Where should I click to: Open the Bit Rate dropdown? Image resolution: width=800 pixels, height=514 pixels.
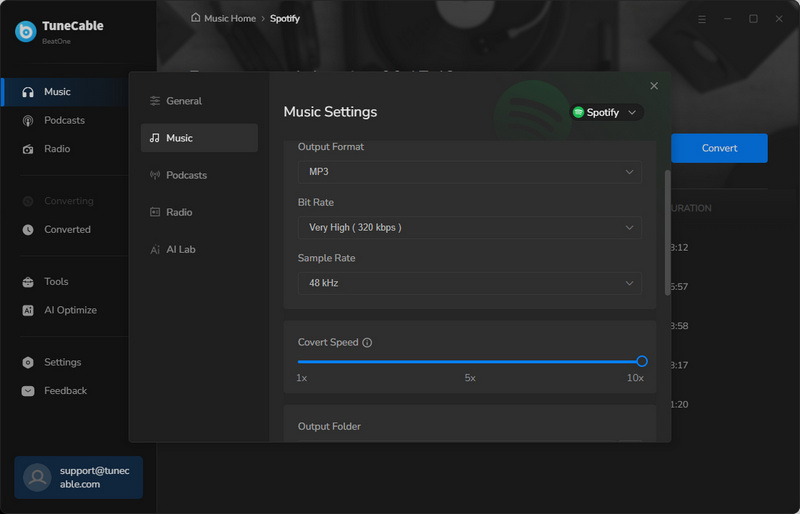click(x=469, y=228)
